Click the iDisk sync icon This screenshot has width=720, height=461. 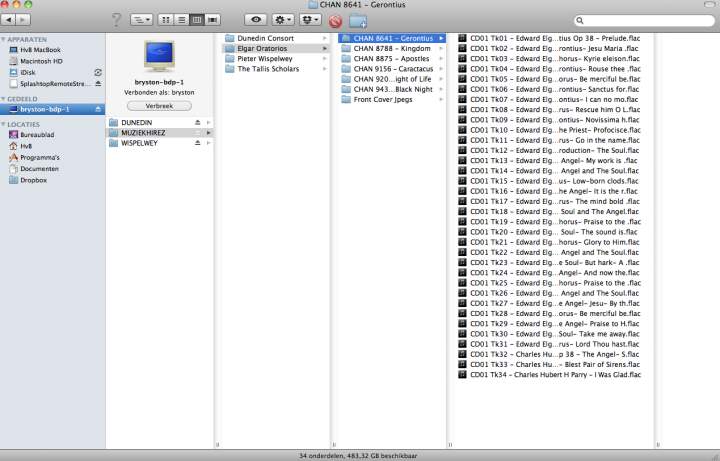point(98,73)
